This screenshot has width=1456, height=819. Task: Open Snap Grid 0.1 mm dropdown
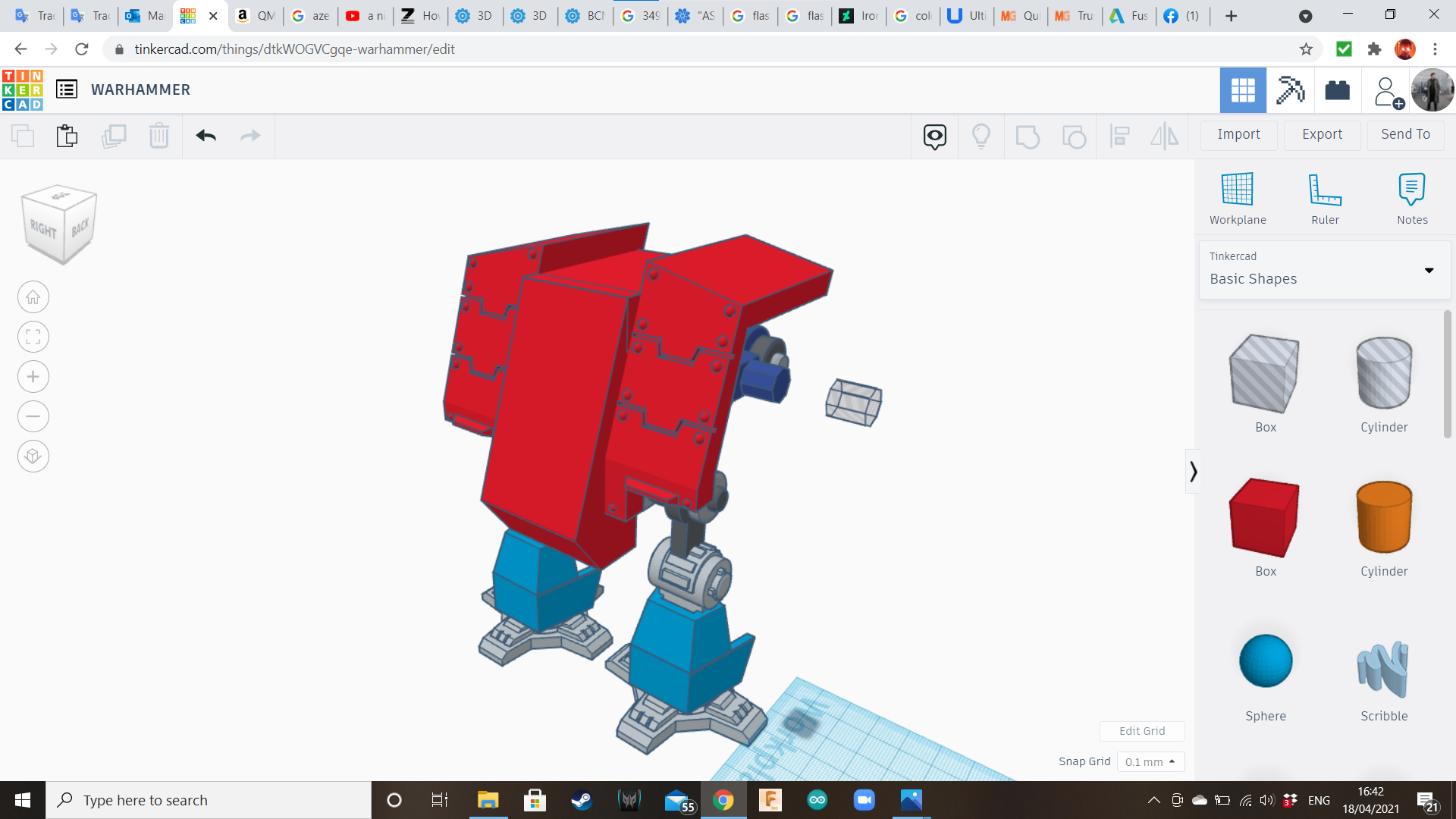coord(1150,761)
